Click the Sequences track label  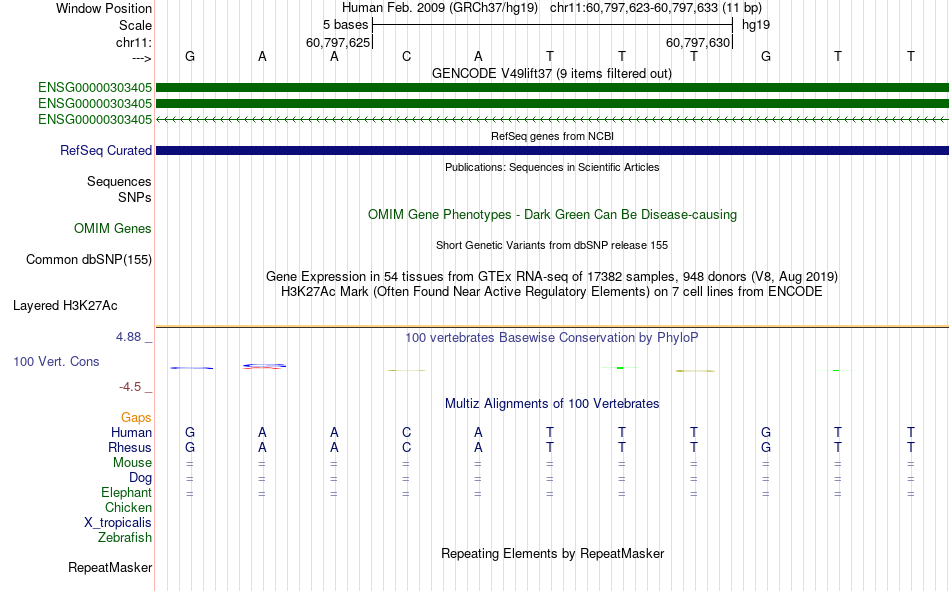click(x=119, y=181)
